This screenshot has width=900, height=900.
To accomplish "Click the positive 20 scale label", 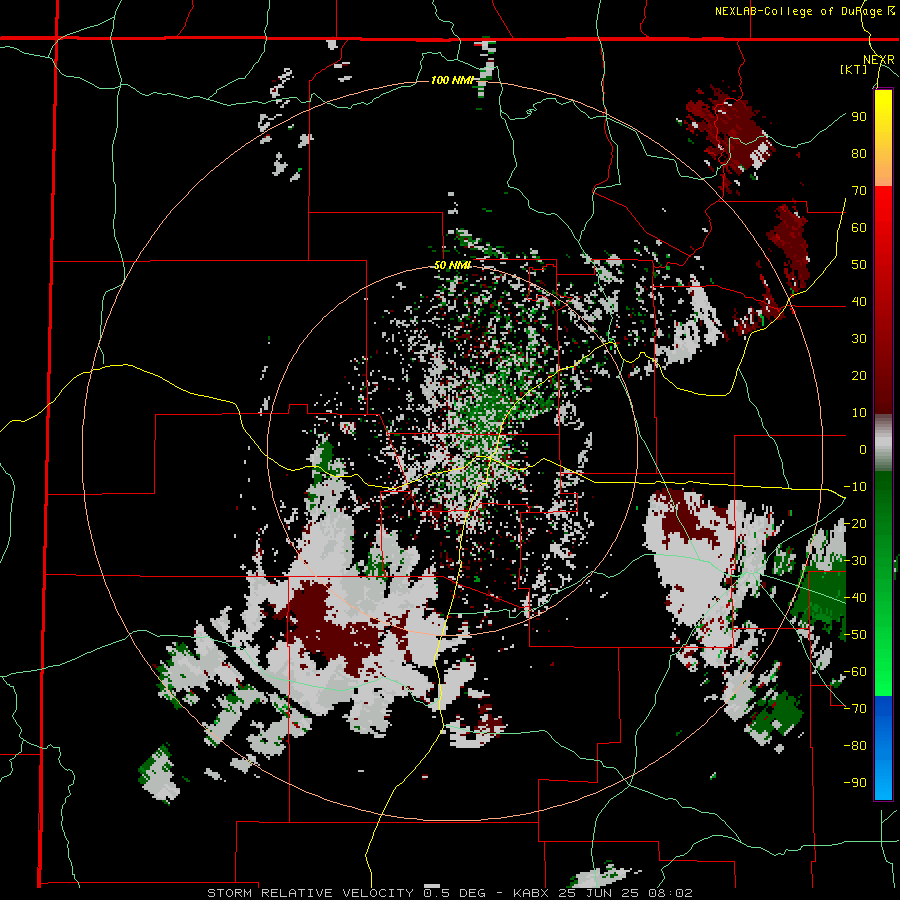I will click(x=859, y=375).
